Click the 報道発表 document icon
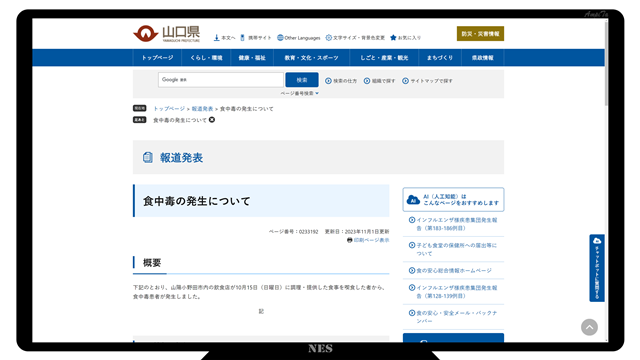 click(148, 157)
